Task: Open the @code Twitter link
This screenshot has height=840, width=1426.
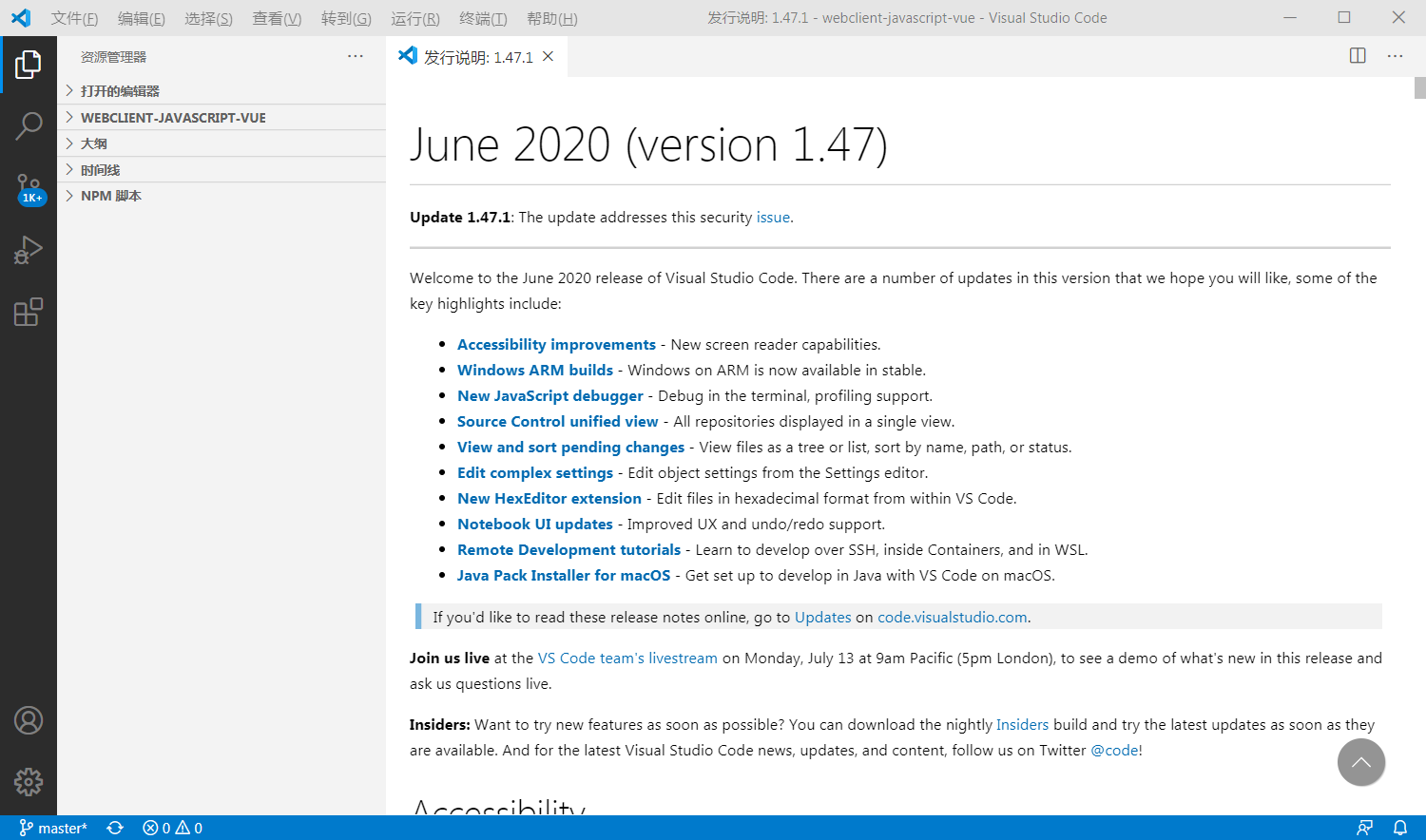Action: pyautogui.click(x=1114, y=751)
